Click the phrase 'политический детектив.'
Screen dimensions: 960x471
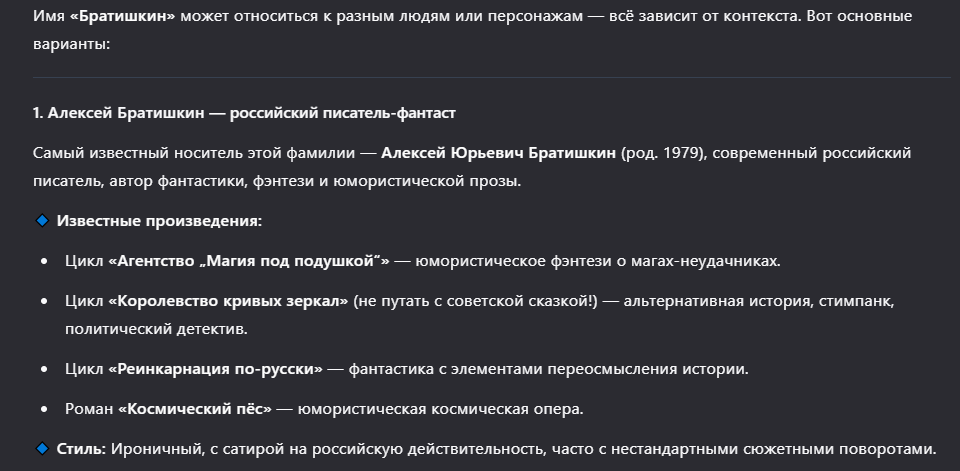pos(156,329)
